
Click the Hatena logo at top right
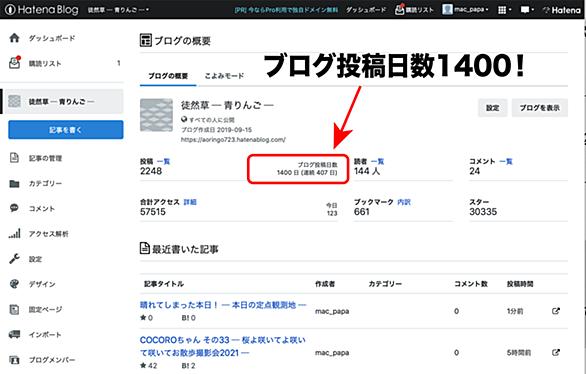[562, 10]
